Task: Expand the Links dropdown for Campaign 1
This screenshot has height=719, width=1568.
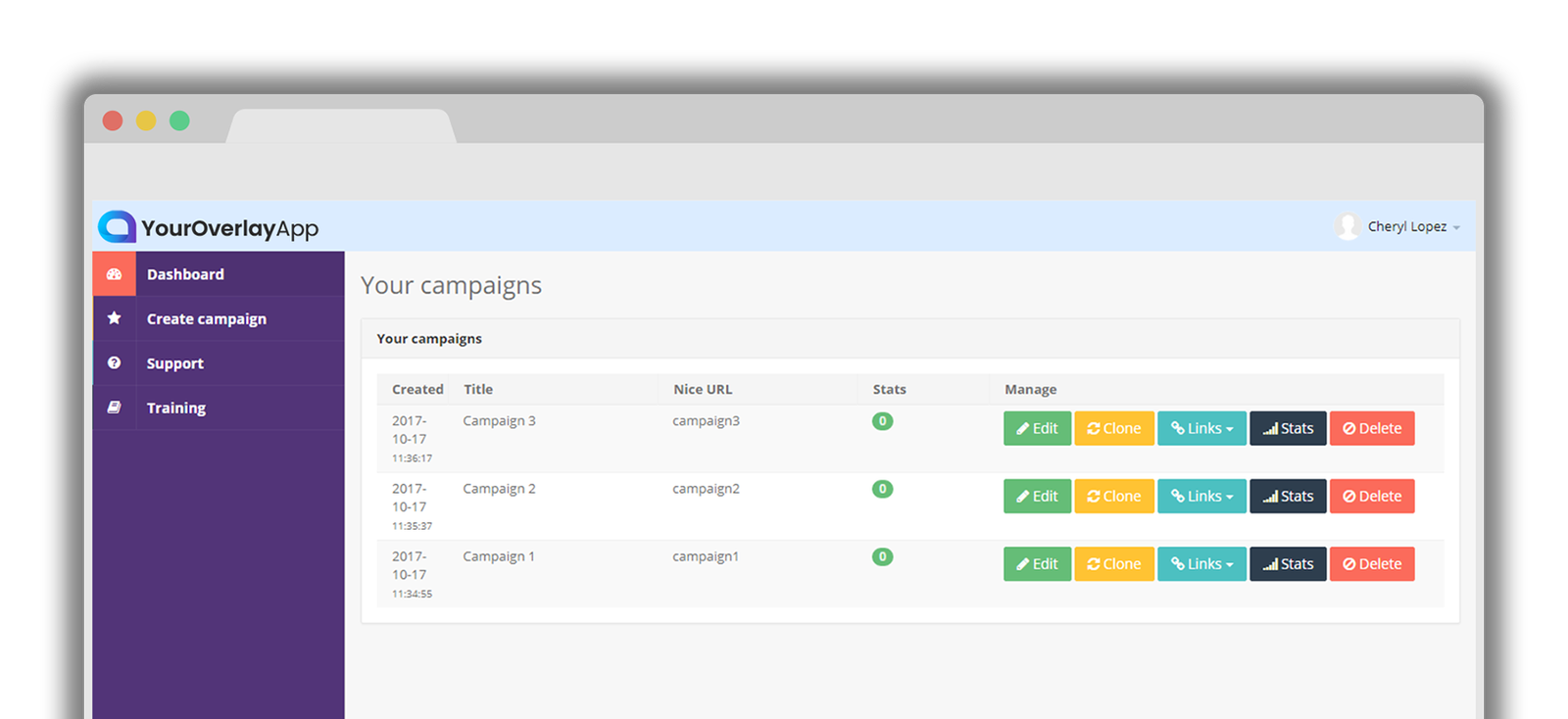Action: click(x=1201, y=563)
